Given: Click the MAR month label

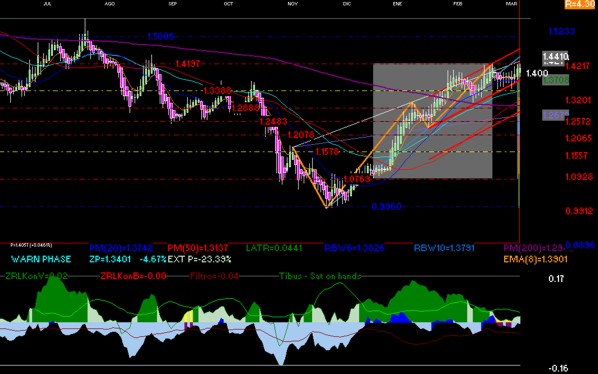Looking at the screenshot, I should pyautogui.click(x=511, y=3).
